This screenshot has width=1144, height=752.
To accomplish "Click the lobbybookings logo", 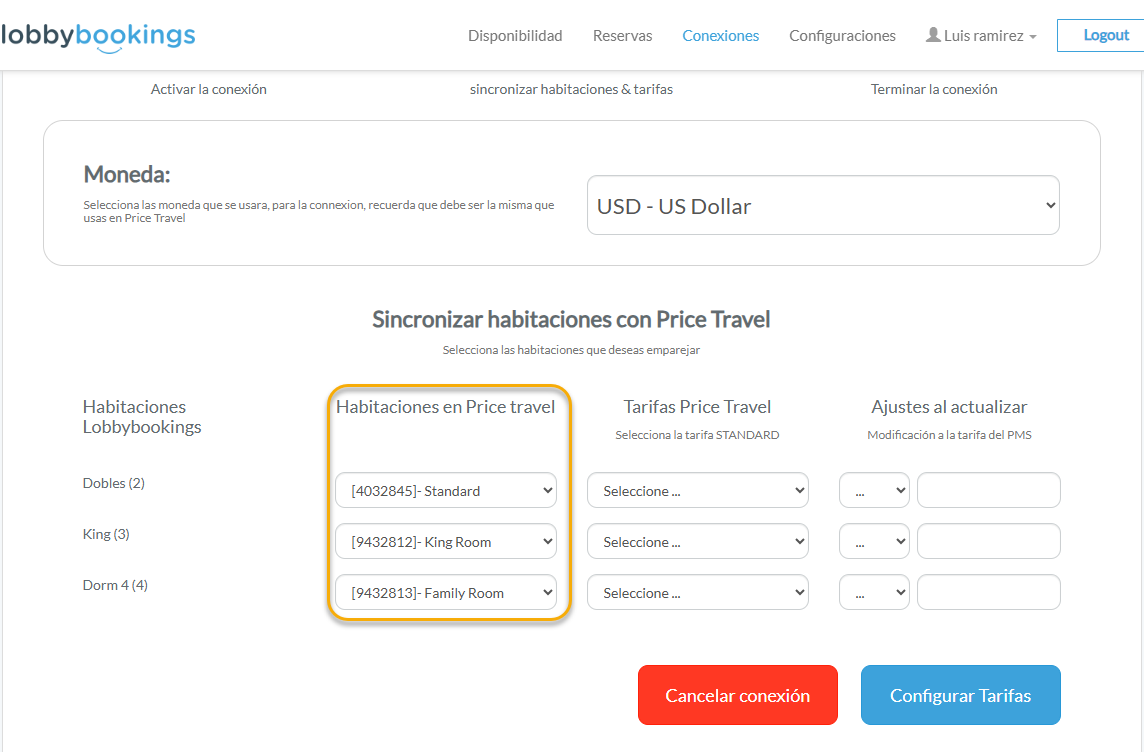I will [98, 36].
